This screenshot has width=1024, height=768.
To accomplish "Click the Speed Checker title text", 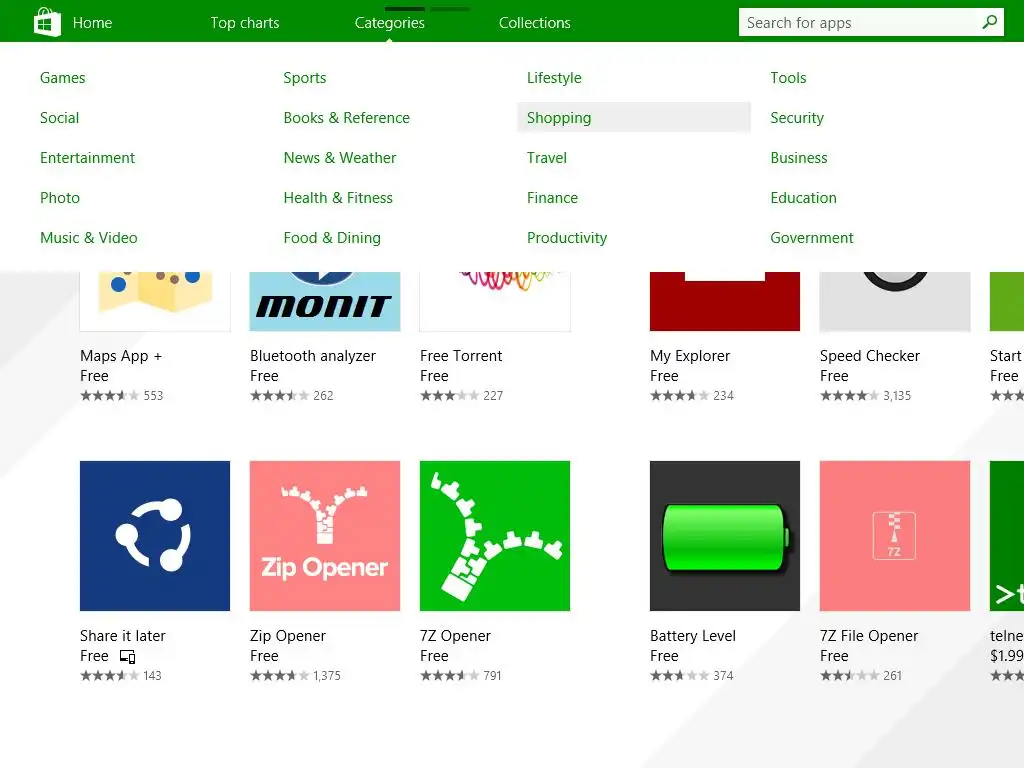I will [x=869, y=356].
